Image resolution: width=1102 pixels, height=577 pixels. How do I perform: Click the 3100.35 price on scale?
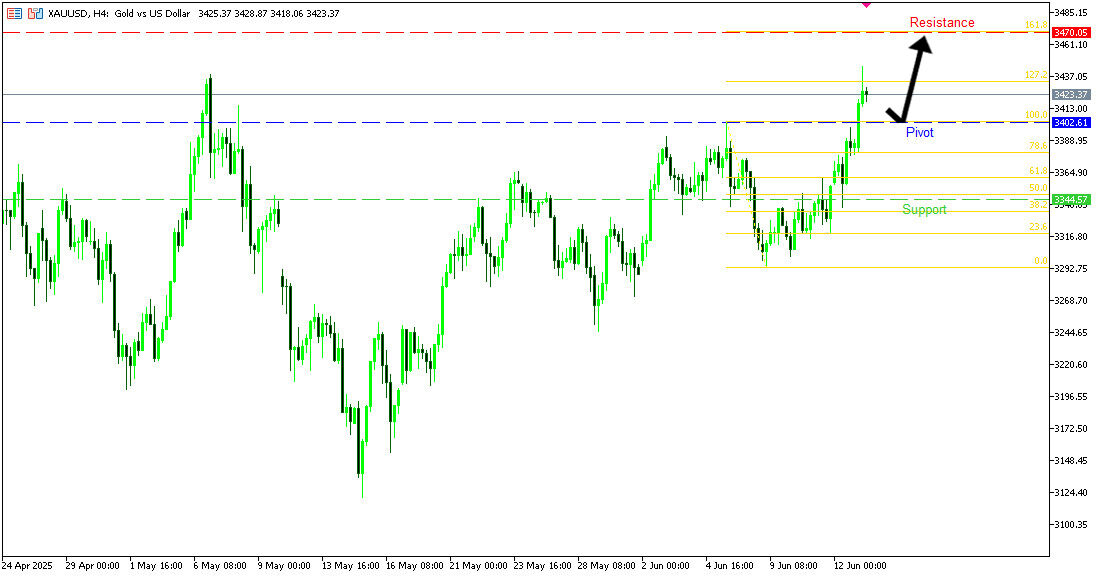(1070, 525)
